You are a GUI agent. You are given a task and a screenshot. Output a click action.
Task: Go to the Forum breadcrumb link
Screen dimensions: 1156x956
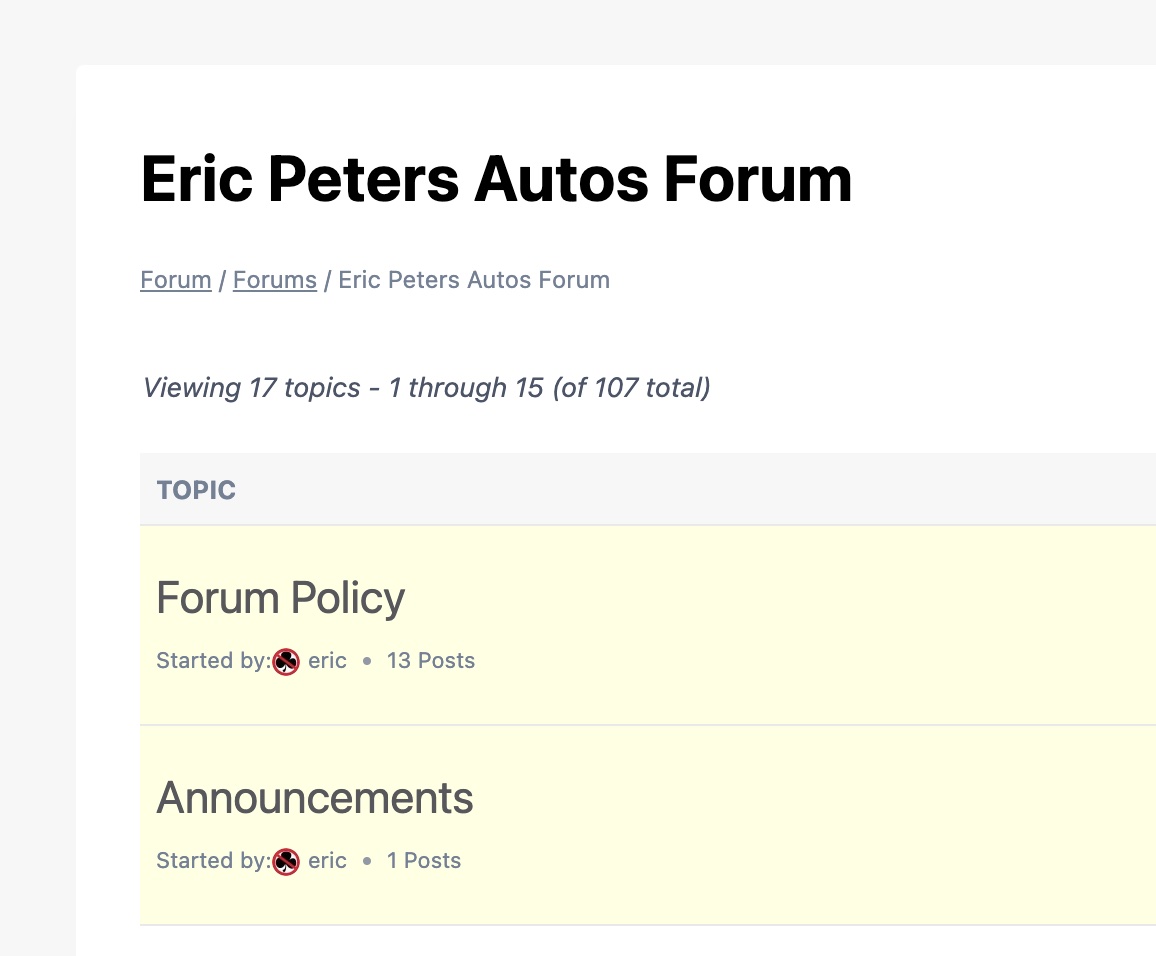click(x=175, y=280)
